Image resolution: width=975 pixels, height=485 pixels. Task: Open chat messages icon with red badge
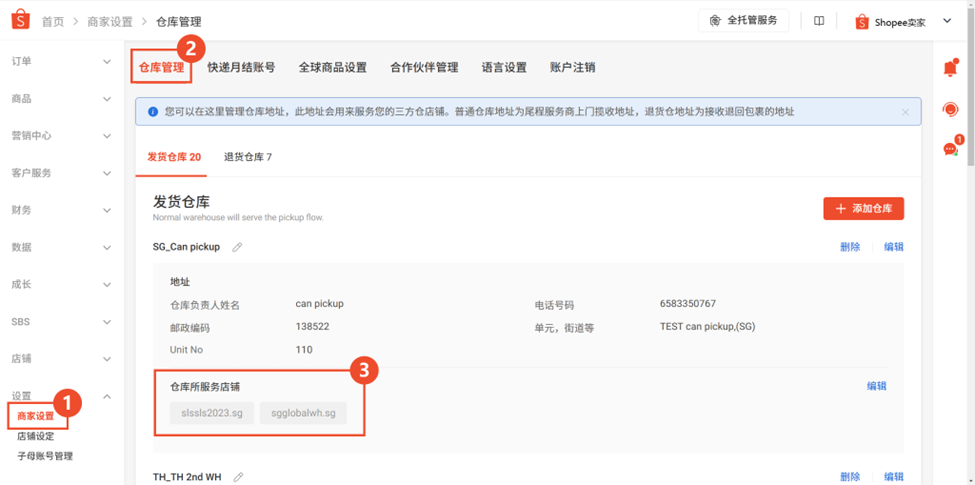tap(950, 148)
